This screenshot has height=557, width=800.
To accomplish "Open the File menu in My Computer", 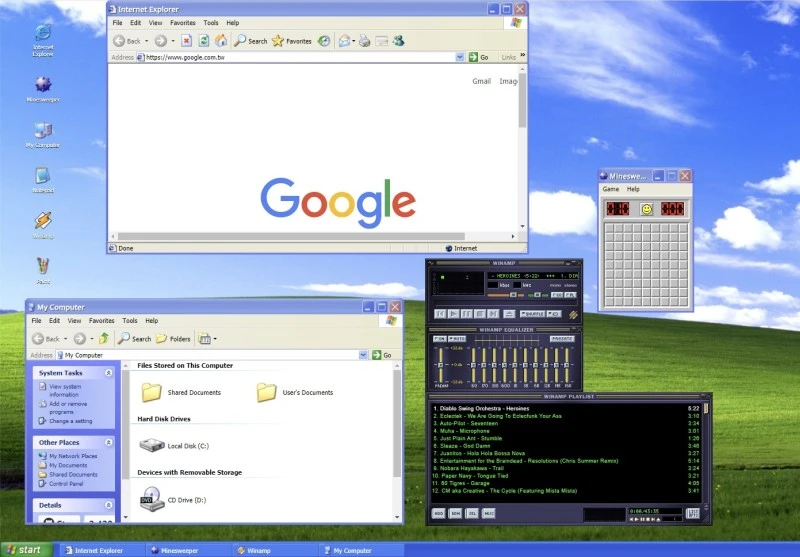I will 37,321.
